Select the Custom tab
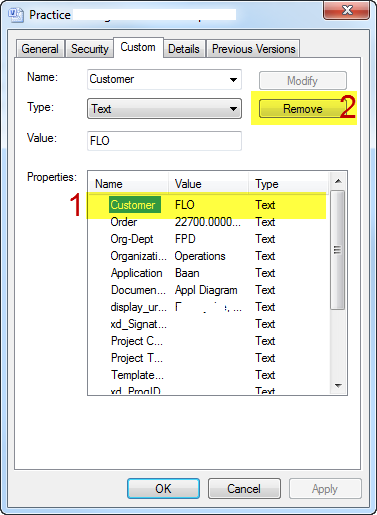Screen dimensions: 377x515 (138, 47)
